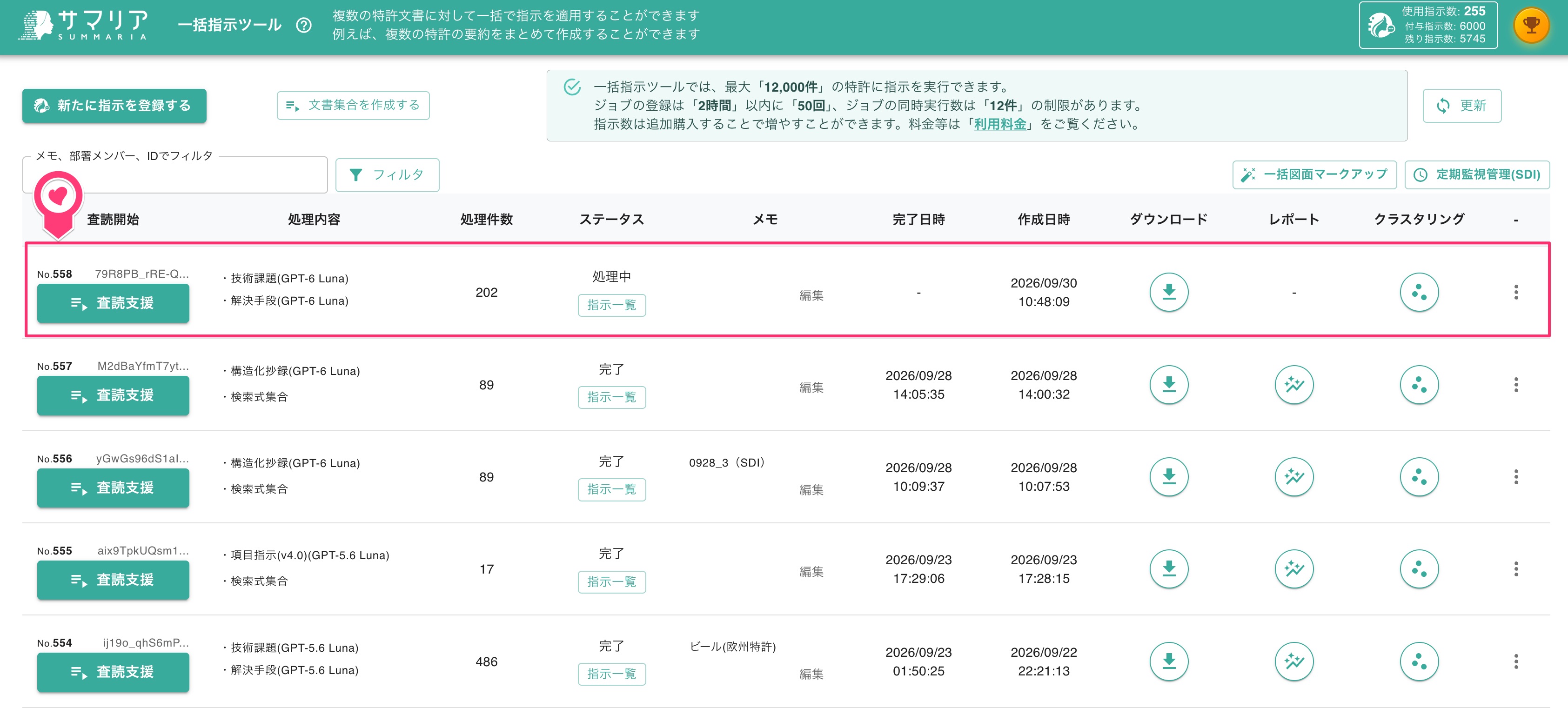1568x708 pixels.
Task: Open 定期監視管理(SDI)
Action: (1477, 175)
